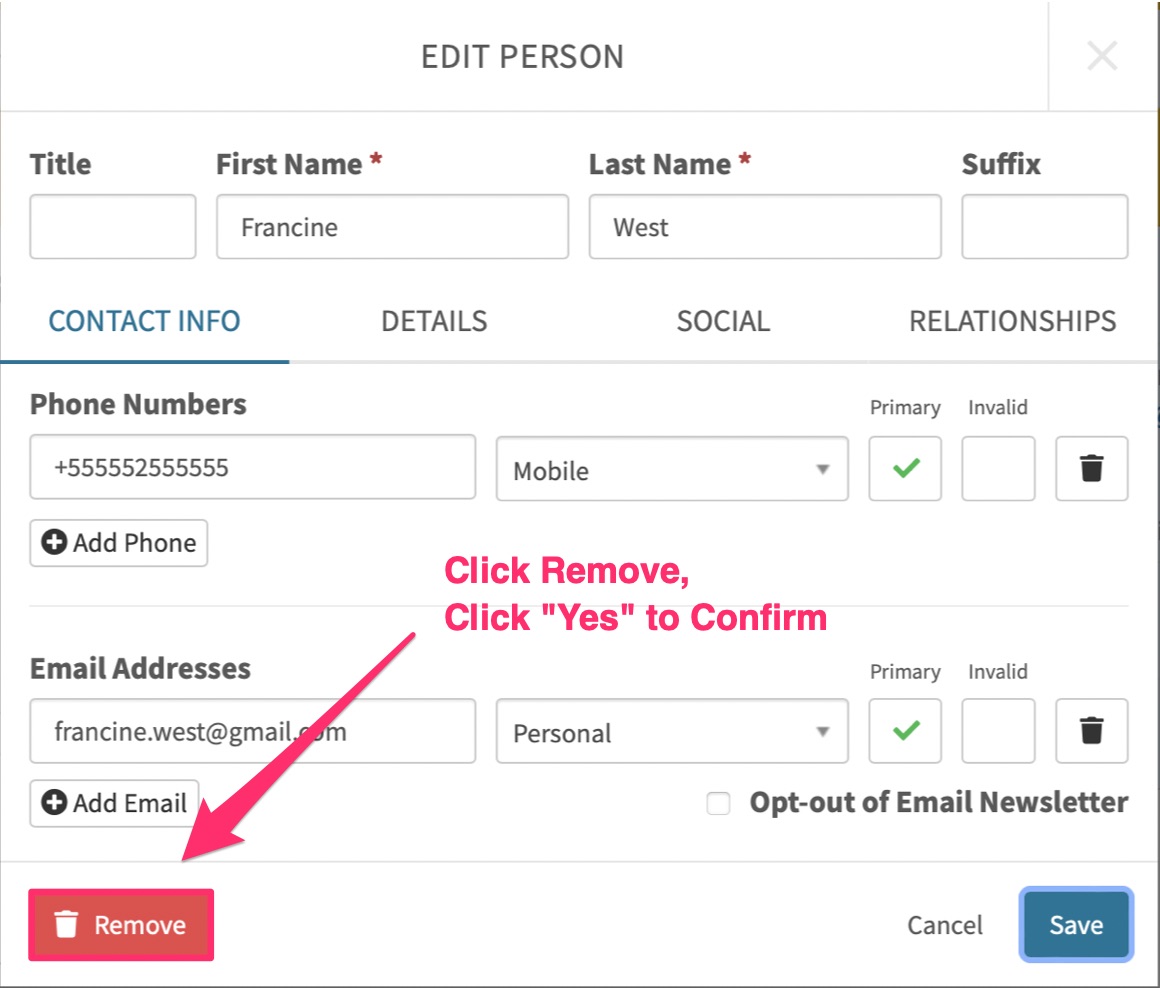Image resolution: width=1160 pixels, height=988 pixels.
Task: Delete the email address with trash icon
Action: point(1091,731)
